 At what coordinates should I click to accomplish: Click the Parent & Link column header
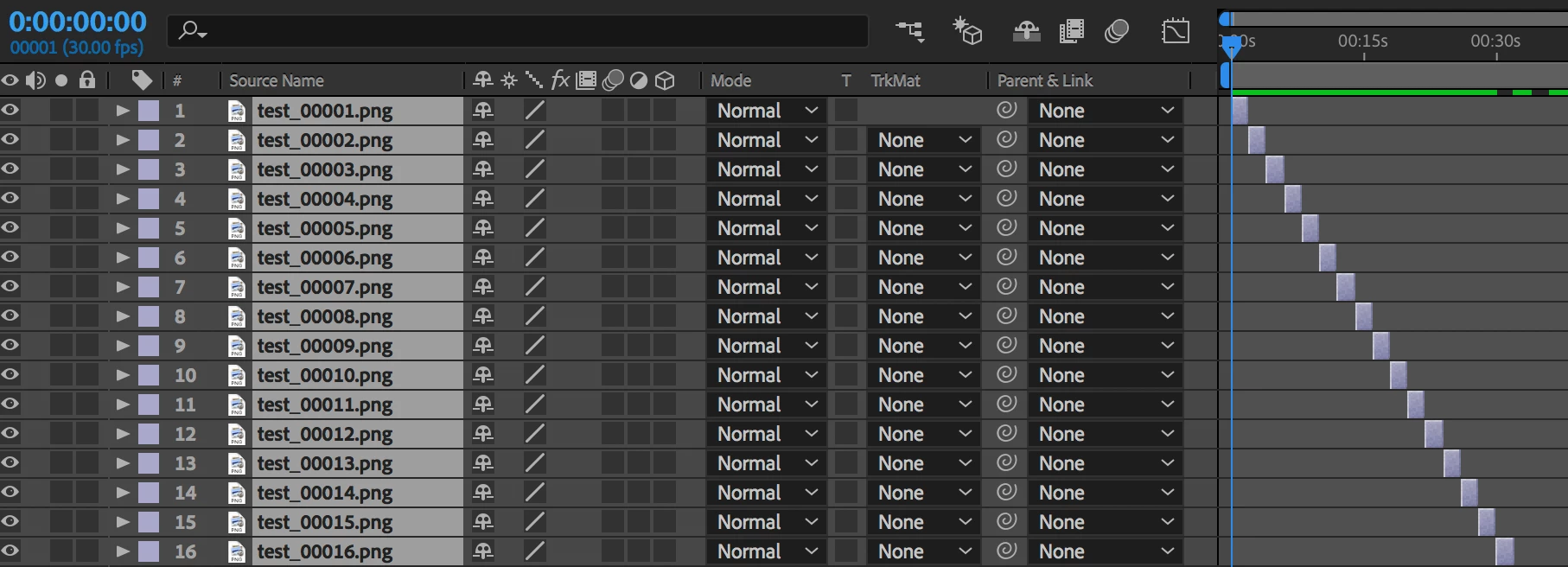(1045, 80)
